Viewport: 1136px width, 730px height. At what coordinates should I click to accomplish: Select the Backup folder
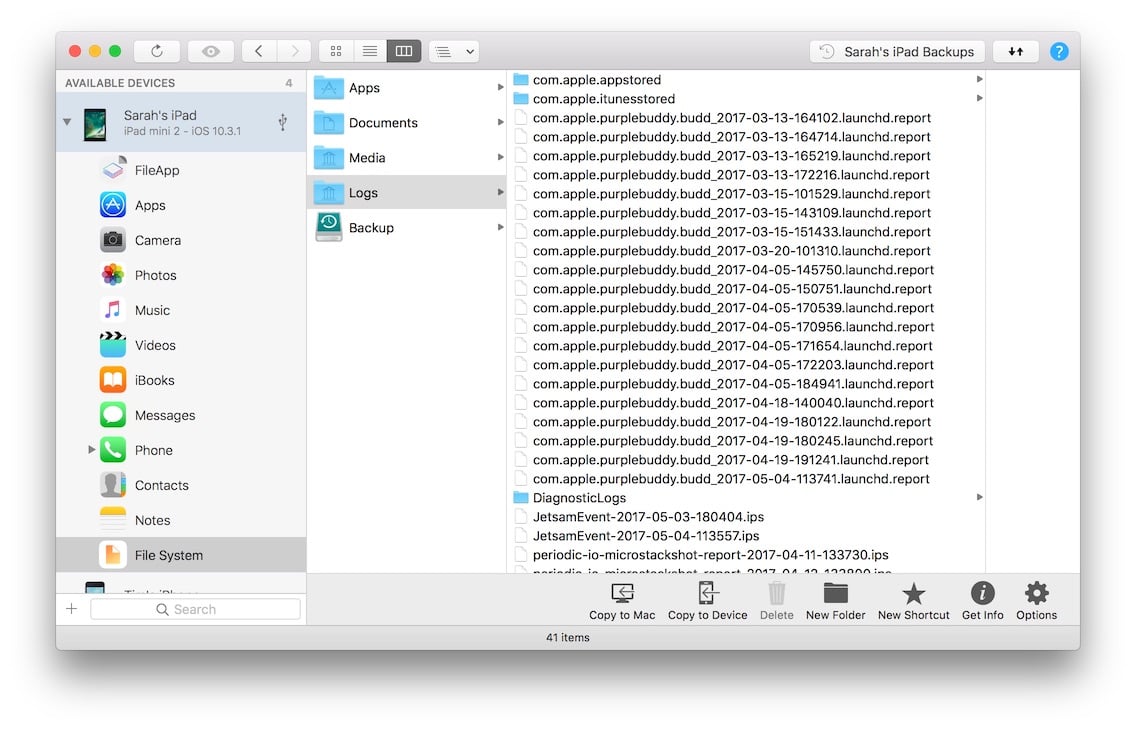pos(408,227)
